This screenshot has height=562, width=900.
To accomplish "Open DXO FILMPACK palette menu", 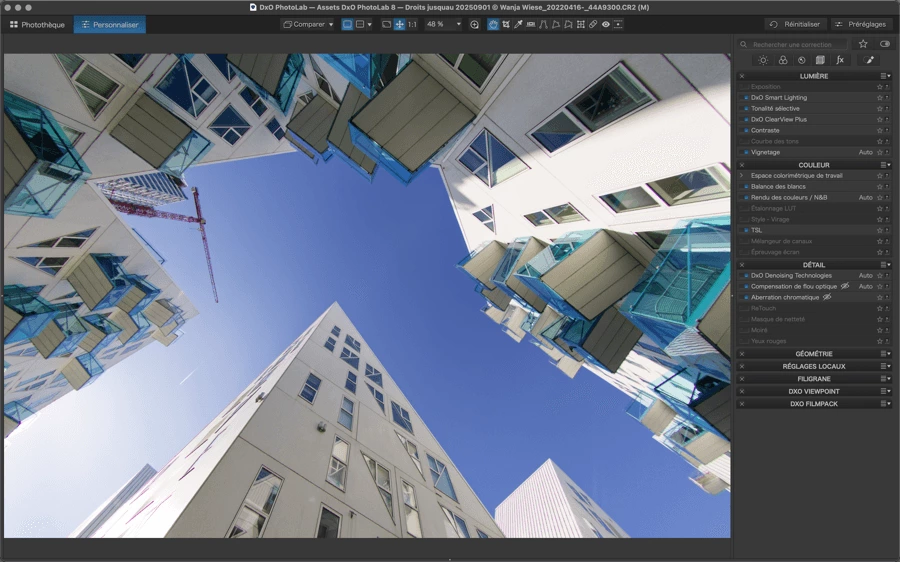I will click(x=886, y=404).
